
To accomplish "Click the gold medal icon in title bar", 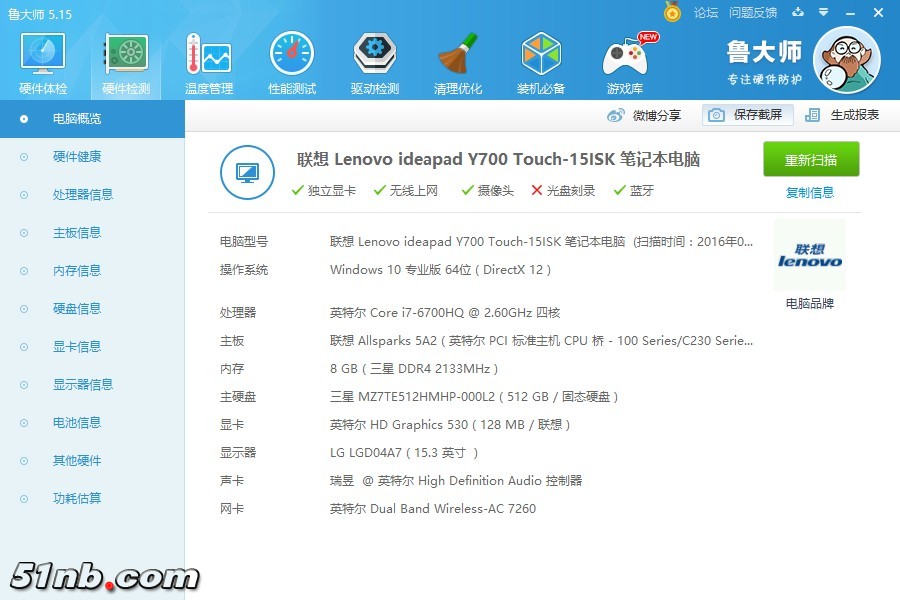I will 672,11.
